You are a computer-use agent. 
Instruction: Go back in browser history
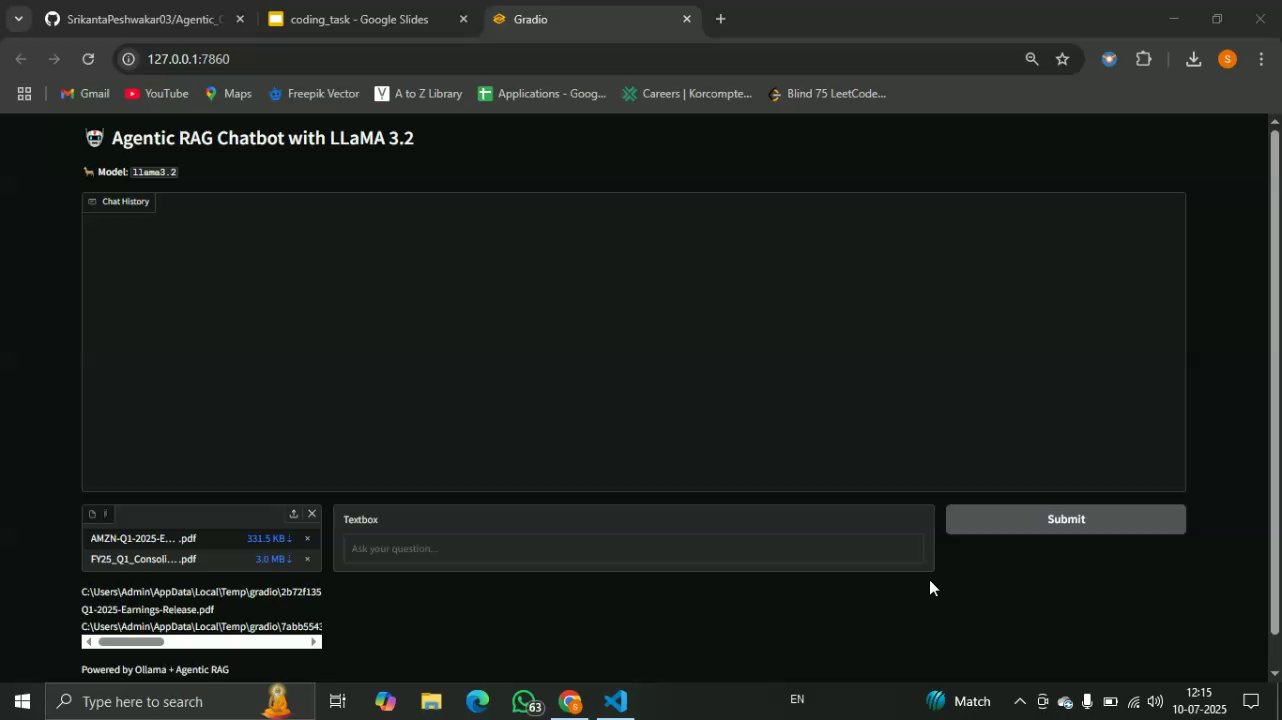click(21, 59)
